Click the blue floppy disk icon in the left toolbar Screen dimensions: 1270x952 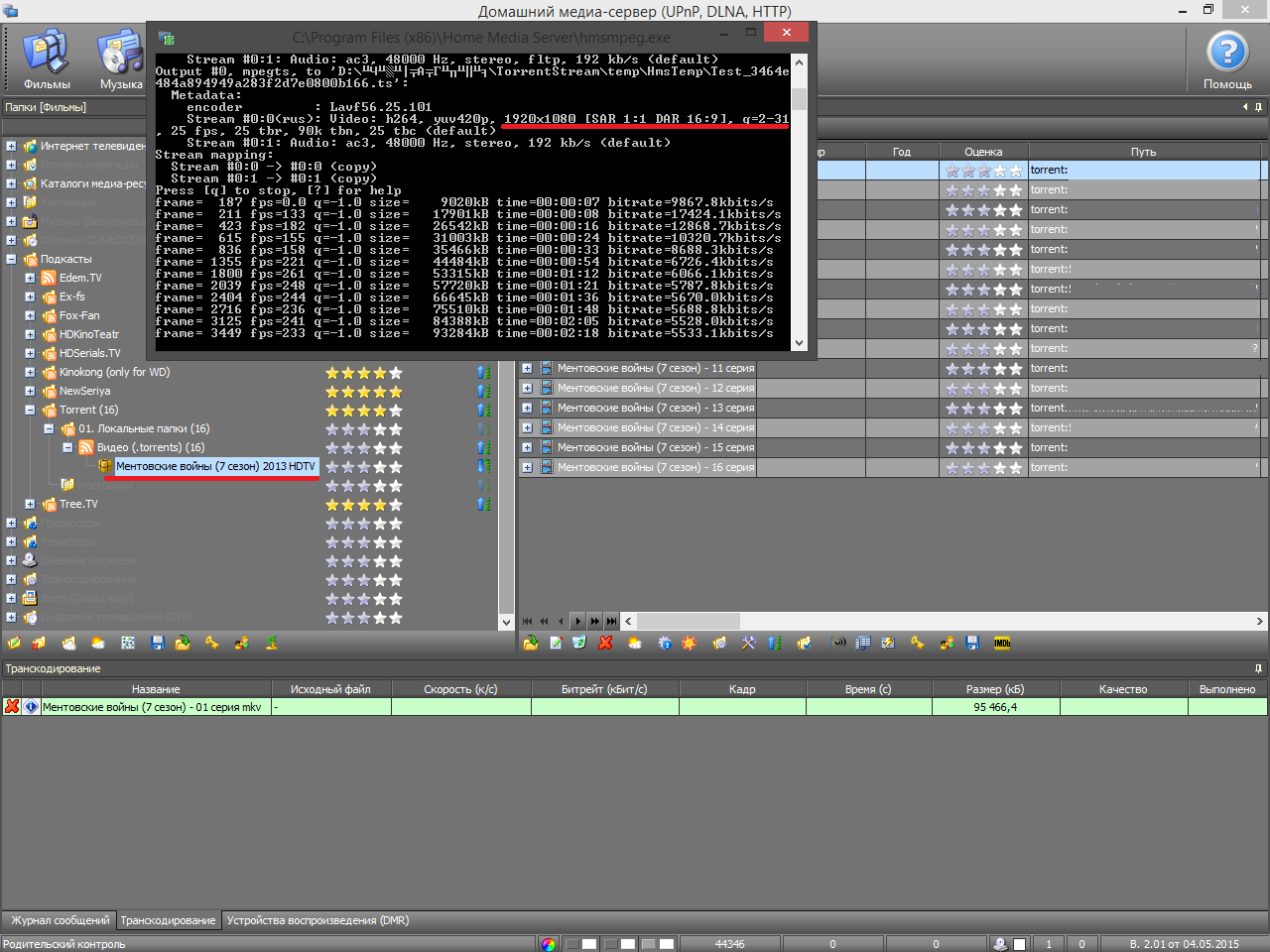[x=157, y=644]
